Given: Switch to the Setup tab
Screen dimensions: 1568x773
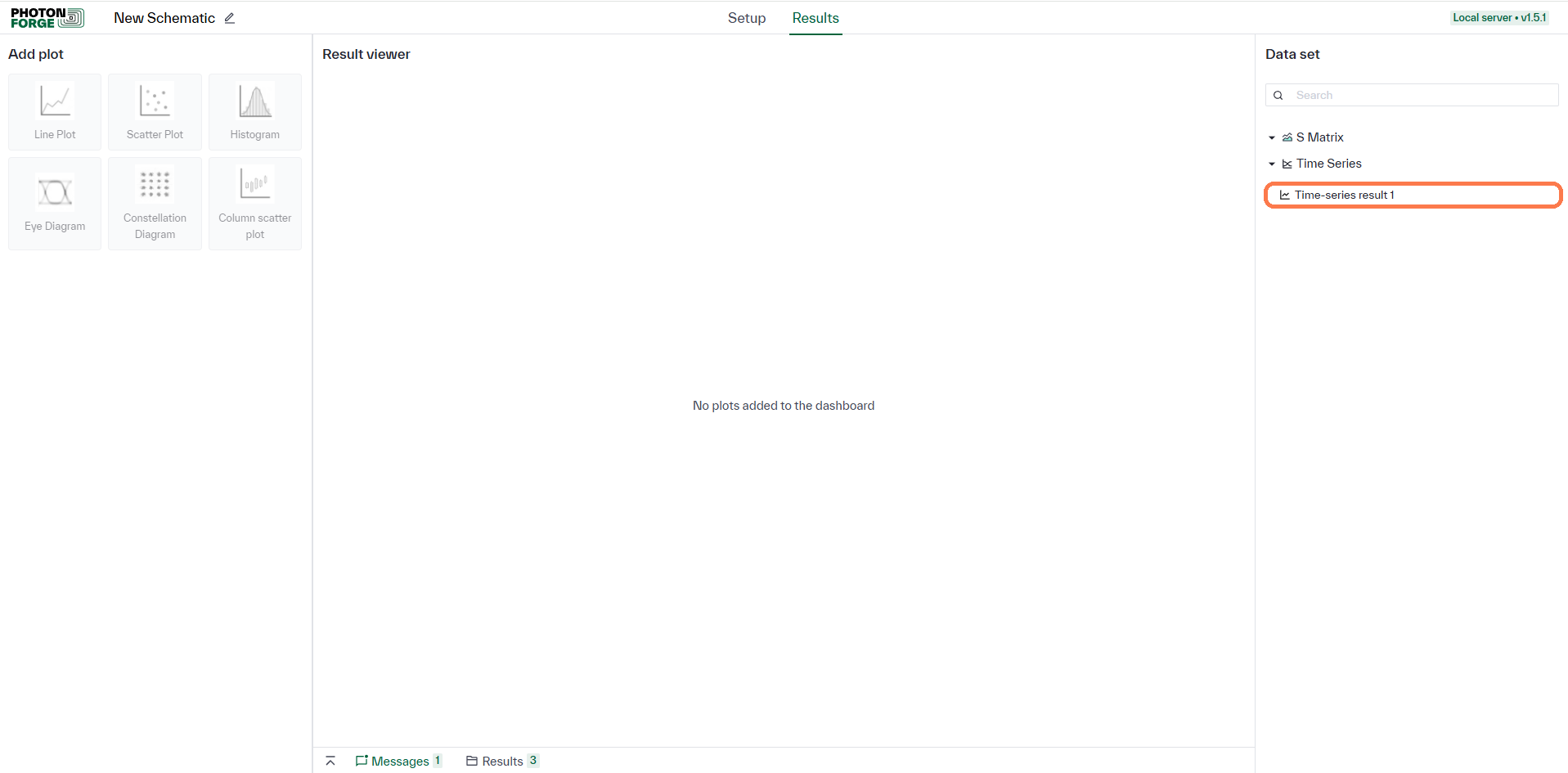Looking at the screenshot, I should click(747, 18).
